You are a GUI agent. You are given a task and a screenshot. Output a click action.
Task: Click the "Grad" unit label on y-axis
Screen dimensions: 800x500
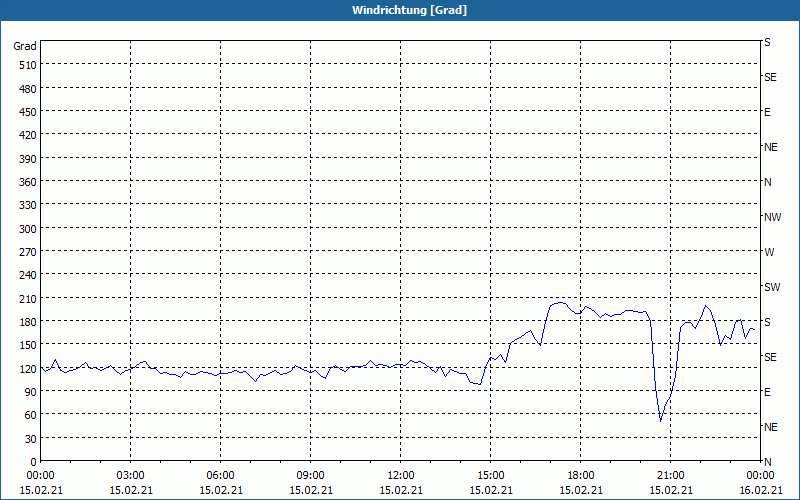(25, 46)
